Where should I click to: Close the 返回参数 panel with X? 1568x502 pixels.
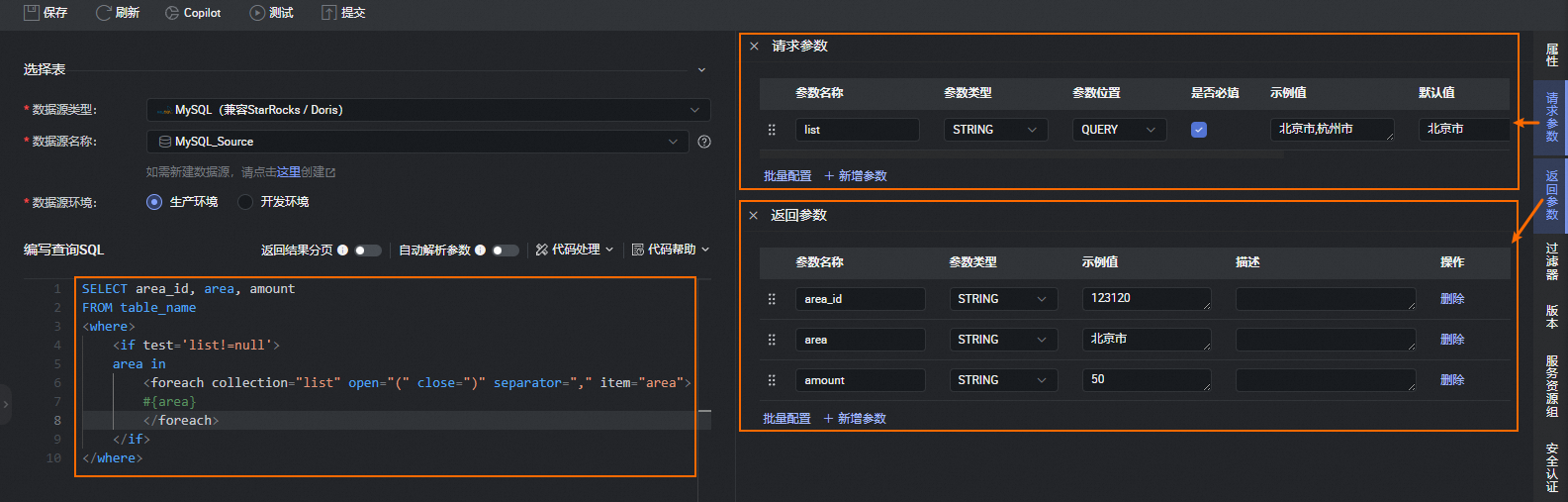[x=754, y=216]
